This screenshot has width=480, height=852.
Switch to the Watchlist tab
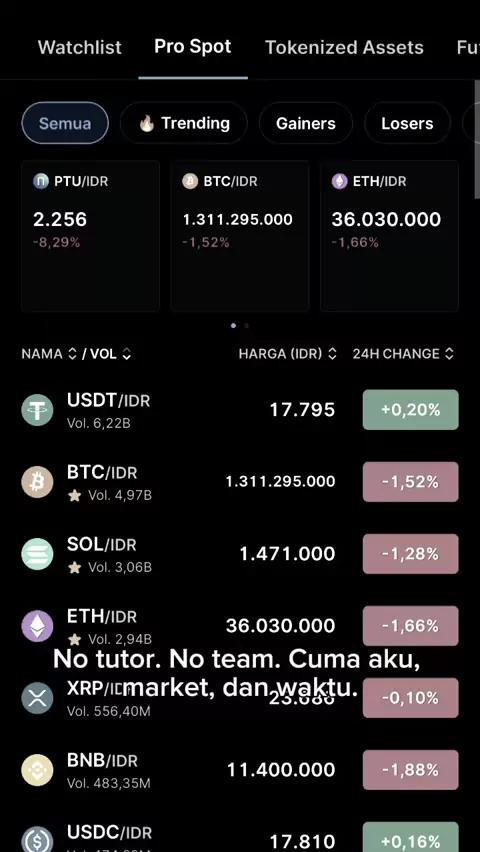80,47
